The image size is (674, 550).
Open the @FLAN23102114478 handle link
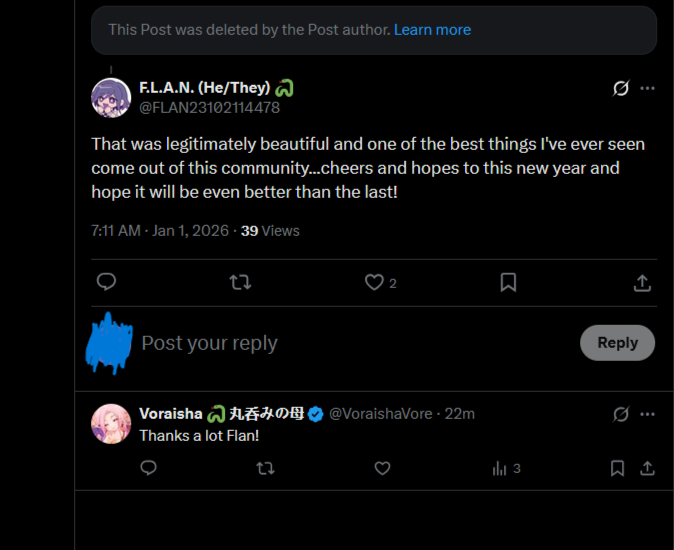click(x=209, y=107)
